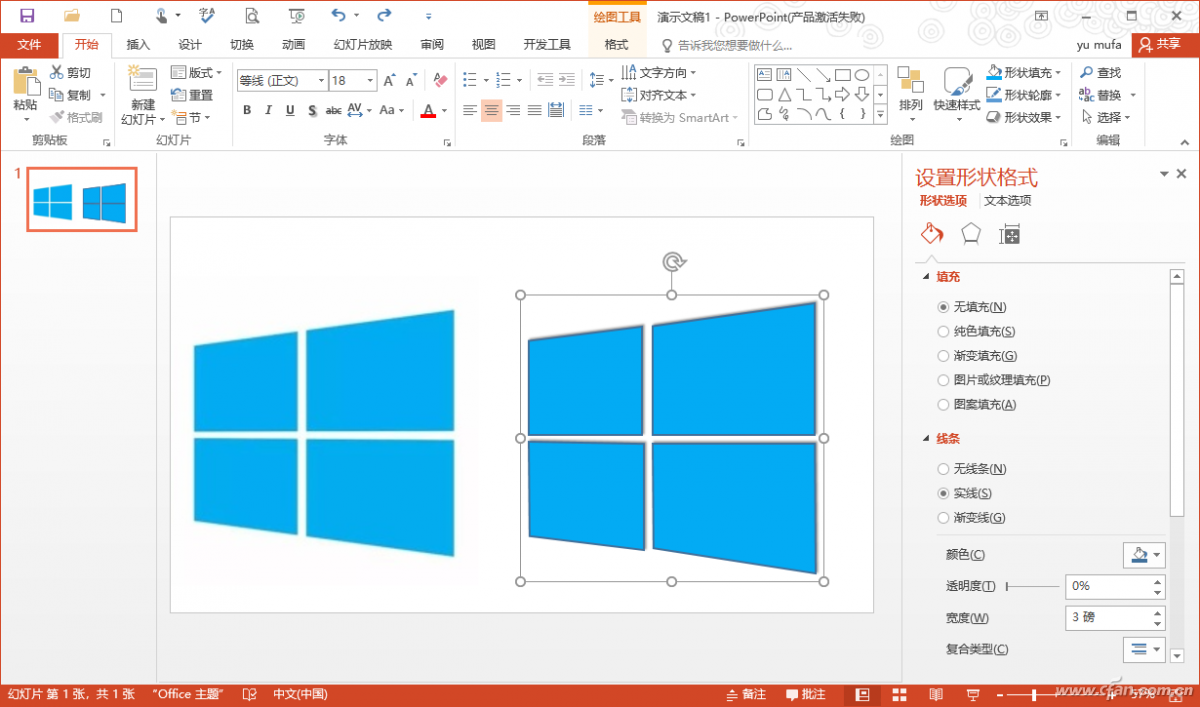Switch to slide sorter view icon

pos(899,694)
